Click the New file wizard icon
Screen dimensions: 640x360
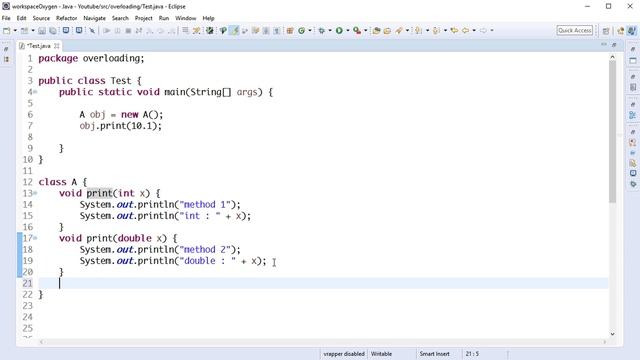click(x=7, y=31)
